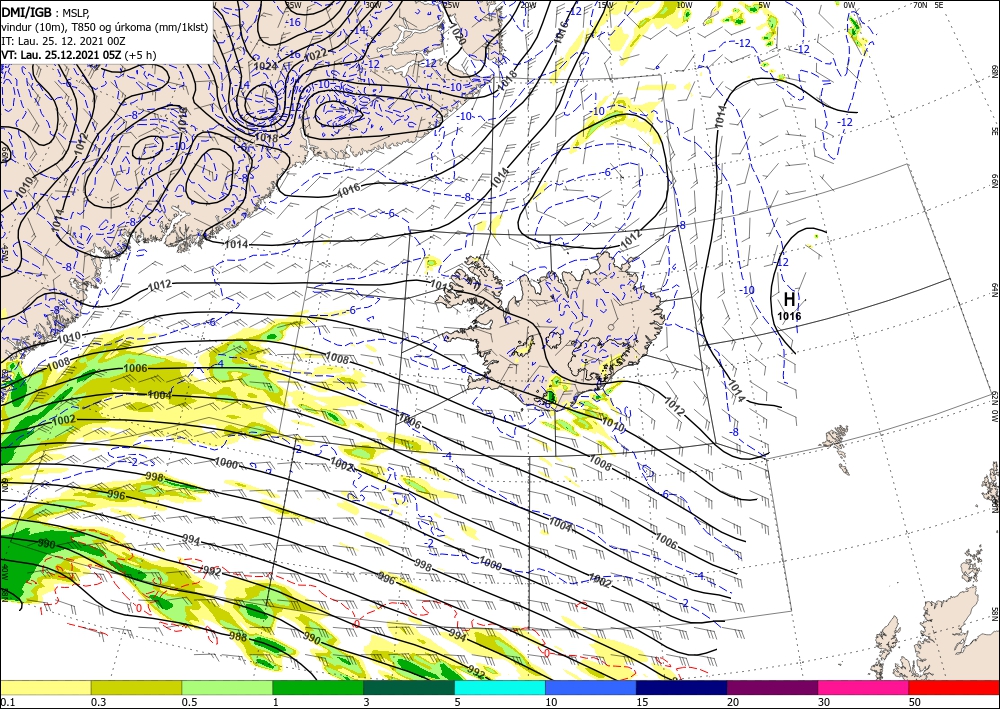
Task: Click the light yellow 0.1–0.3 legend swatch
Action: (45, 687)
